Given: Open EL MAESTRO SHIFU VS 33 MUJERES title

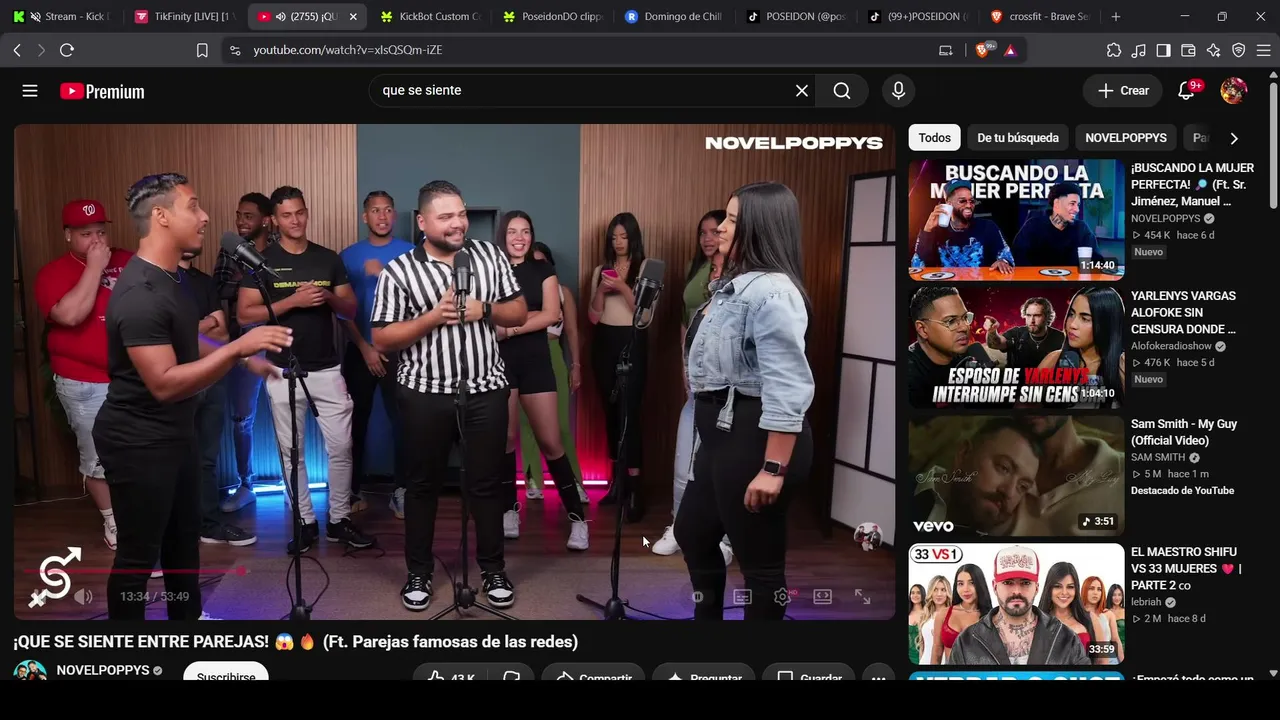Looking at the screenshot, I should pyautogui.click(x=1186, y=569).
